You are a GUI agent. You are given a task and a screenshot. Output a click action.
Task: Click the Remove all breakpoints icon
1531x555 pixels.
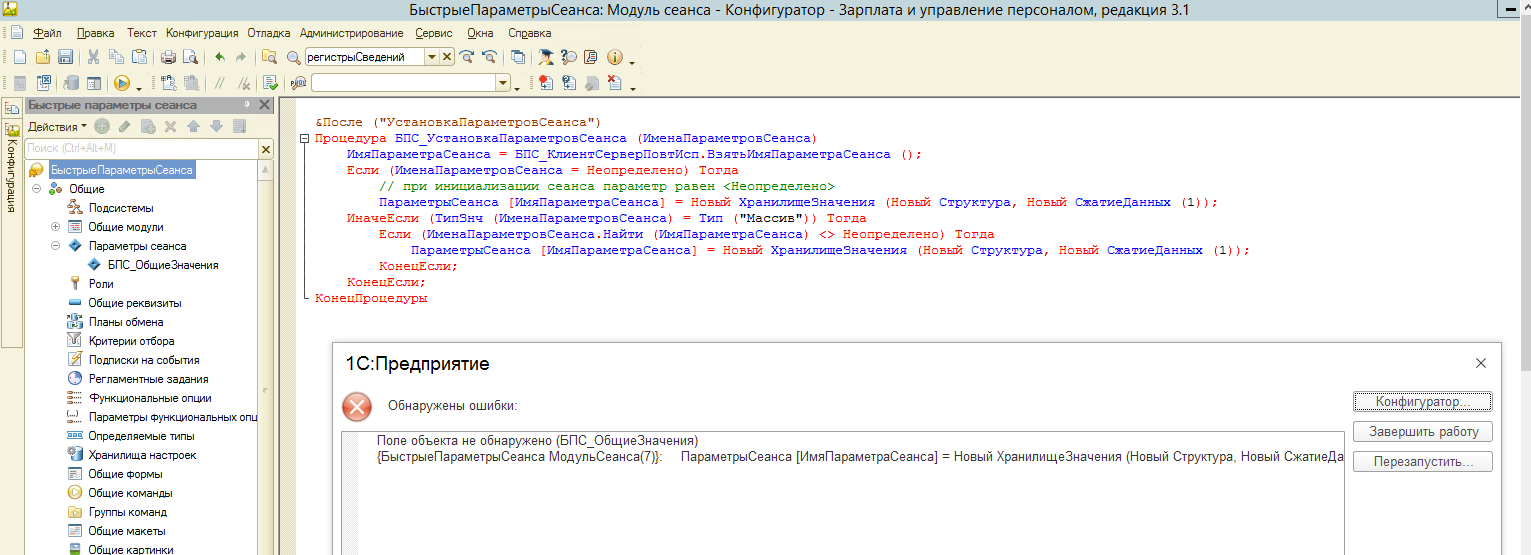[x=615, y=83]
